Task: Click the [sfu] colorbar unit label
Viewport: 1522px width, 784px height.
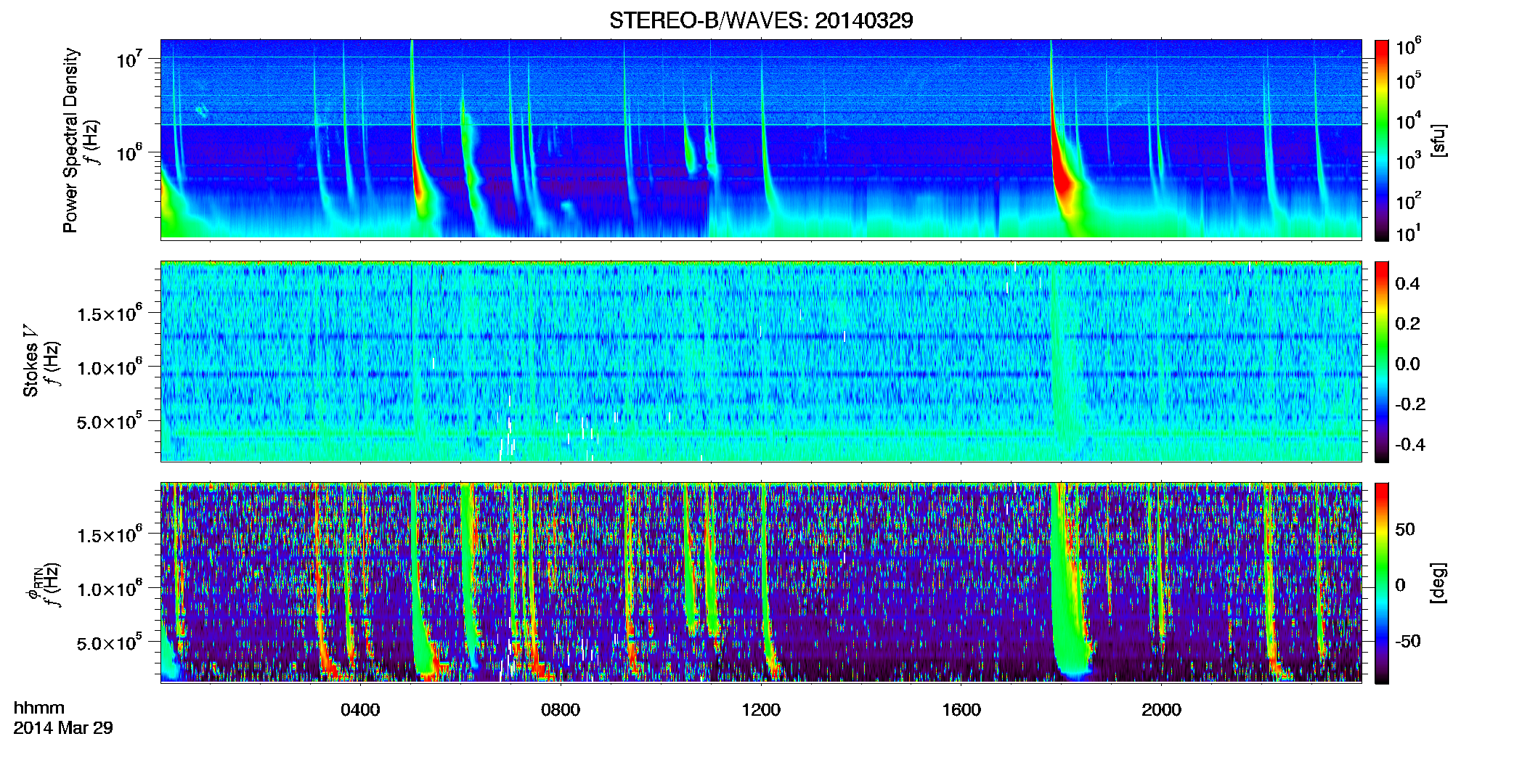Action: point(1438,140)
